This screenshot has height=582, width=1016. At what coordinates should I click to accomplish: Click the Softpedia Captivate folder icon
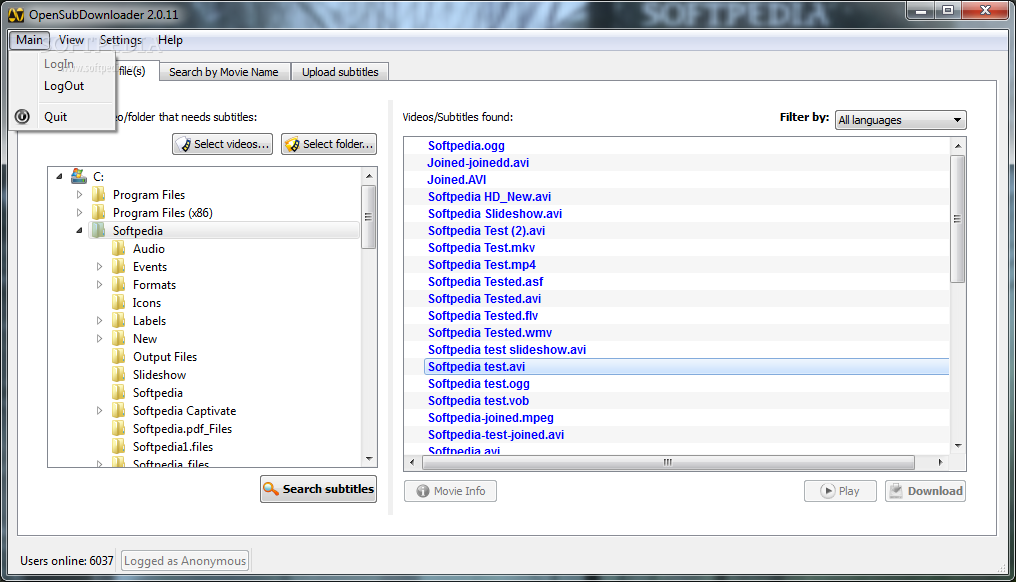(x=119, y=411)
